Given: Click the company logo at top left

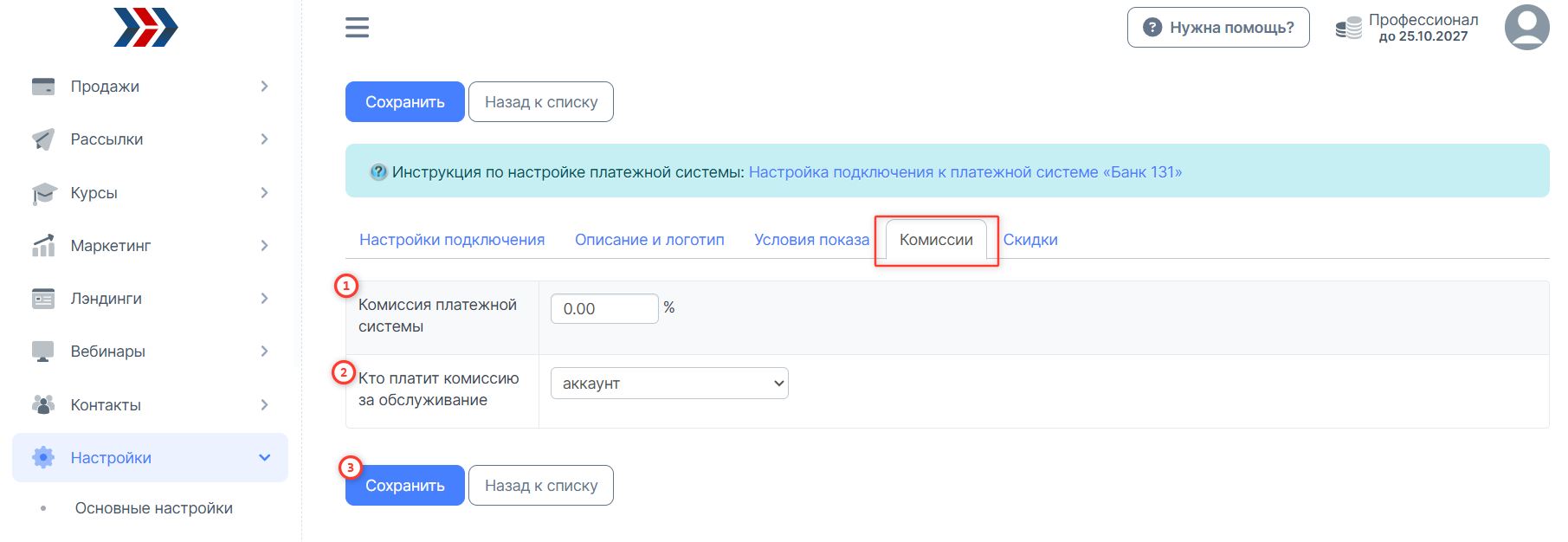Looking at the screenshot, I should coord(145,28).
